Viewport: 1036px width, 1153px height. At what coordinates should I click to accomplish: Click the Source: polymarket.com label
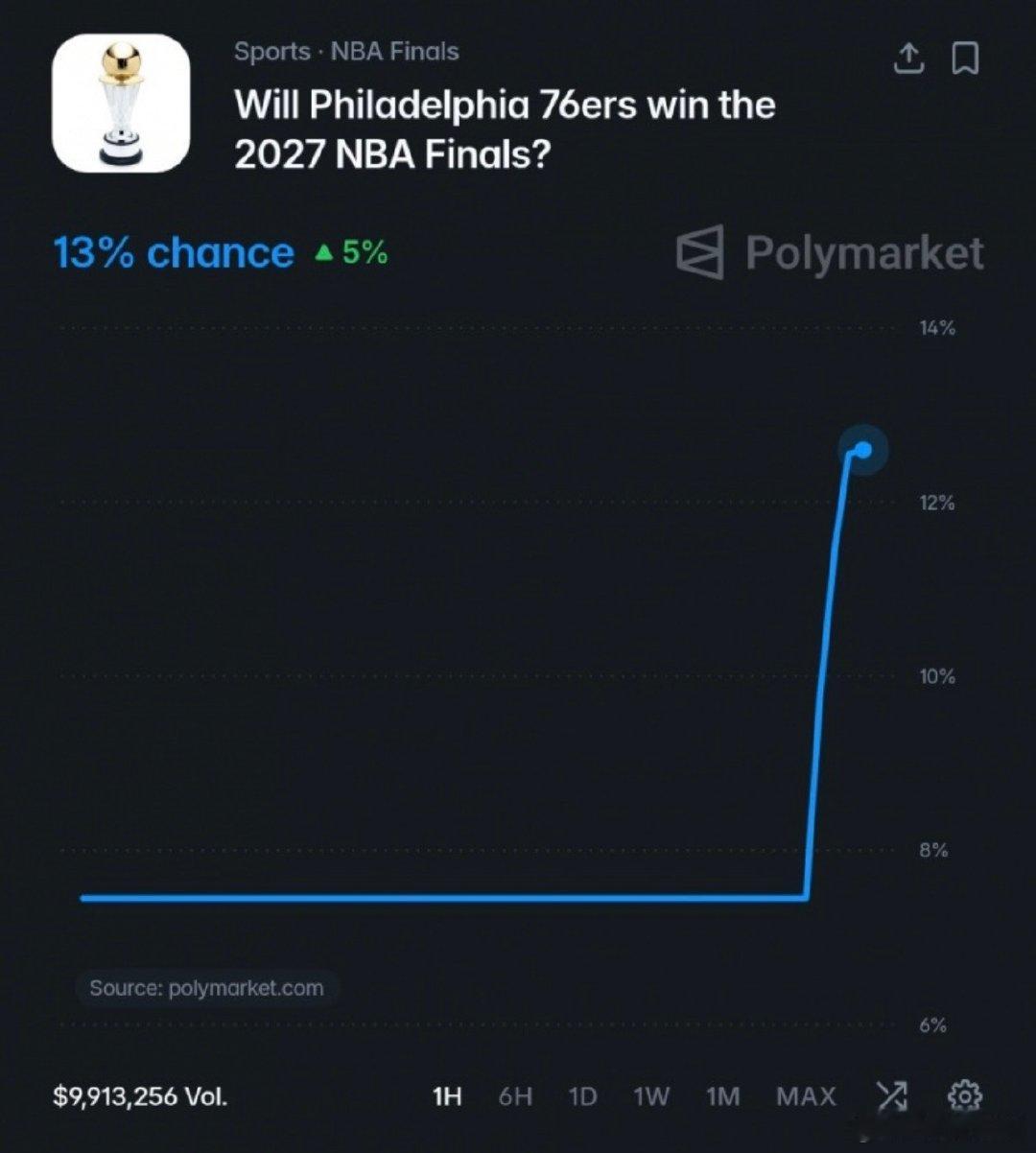pyautogui.click(x=206, y=988)
